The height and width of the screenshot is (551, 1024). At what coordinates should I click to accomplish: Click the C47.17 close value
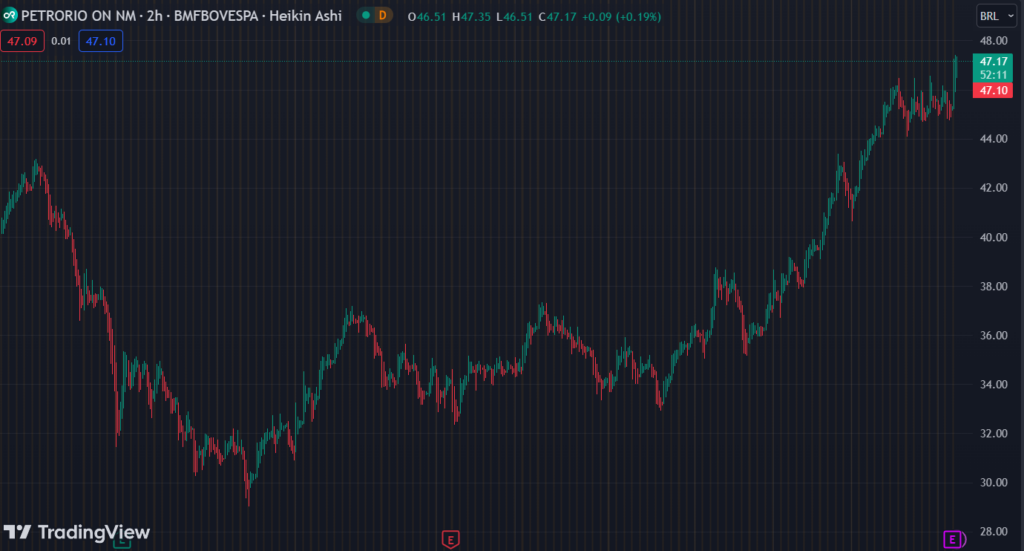[x=557, y=16]
